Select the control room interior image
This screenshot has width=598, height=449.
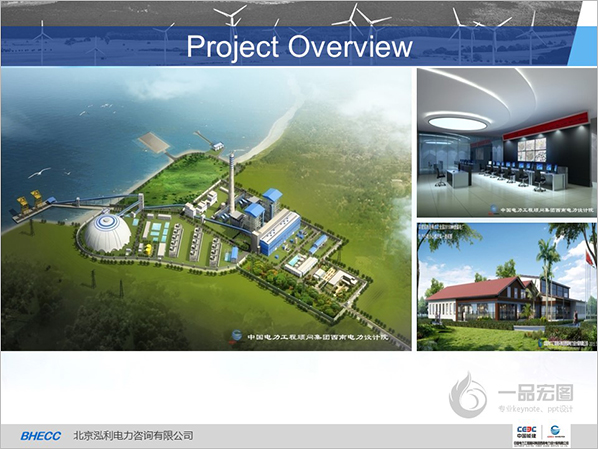(506, 143)
